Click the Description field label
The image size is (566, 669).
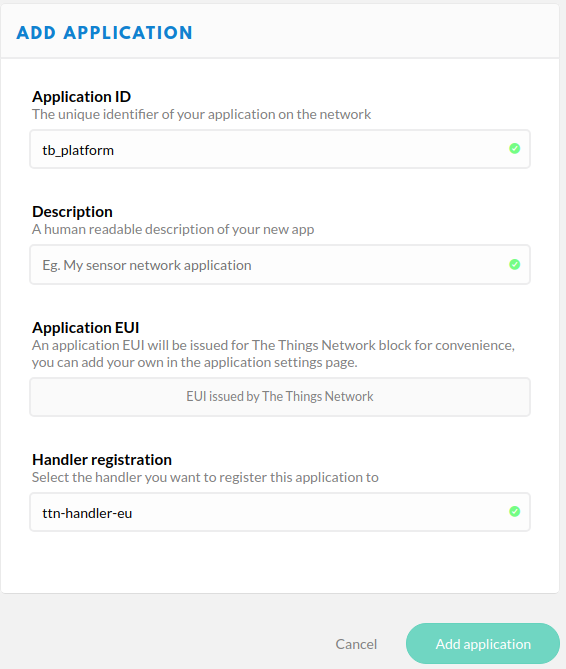pyautogui.click(x=73, y=212)
